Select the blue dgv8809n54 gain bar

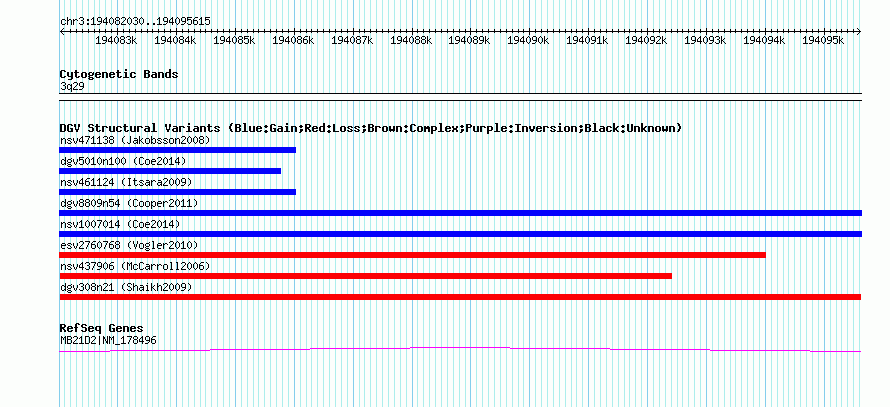click(x=460, y=213)
